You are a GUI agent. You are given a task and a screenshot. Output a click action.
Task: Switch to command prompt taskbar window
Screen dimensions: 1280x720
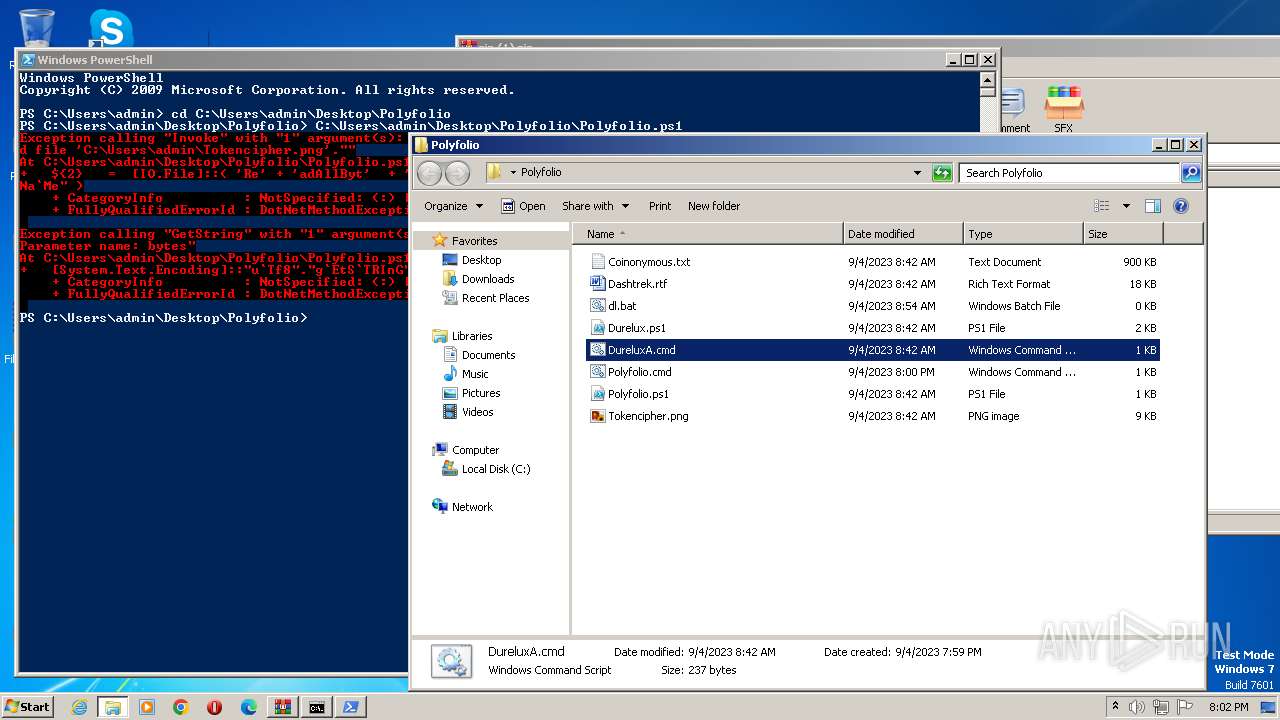coord(317,707)
